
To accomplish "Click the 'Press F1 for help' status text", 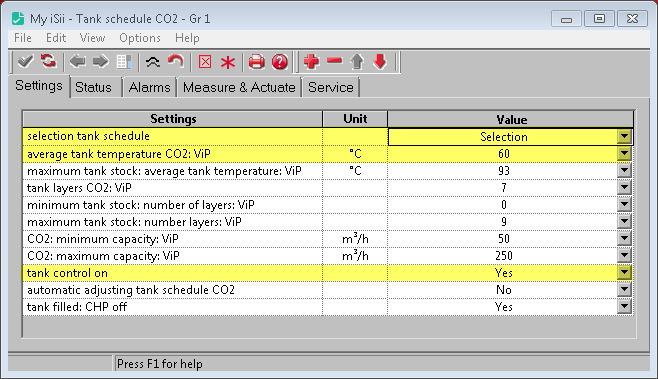I will (x=159, y=363).
